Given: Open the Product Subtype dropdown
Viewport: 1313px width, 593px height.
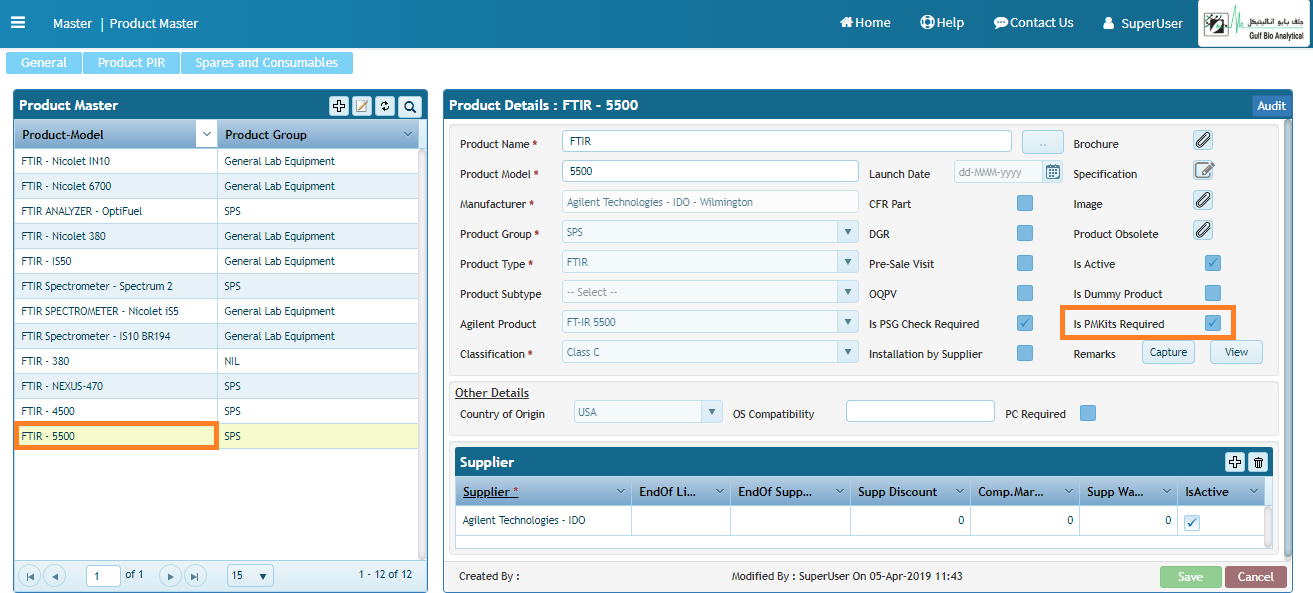Looking at the screenshot, I should pos(850,292).
